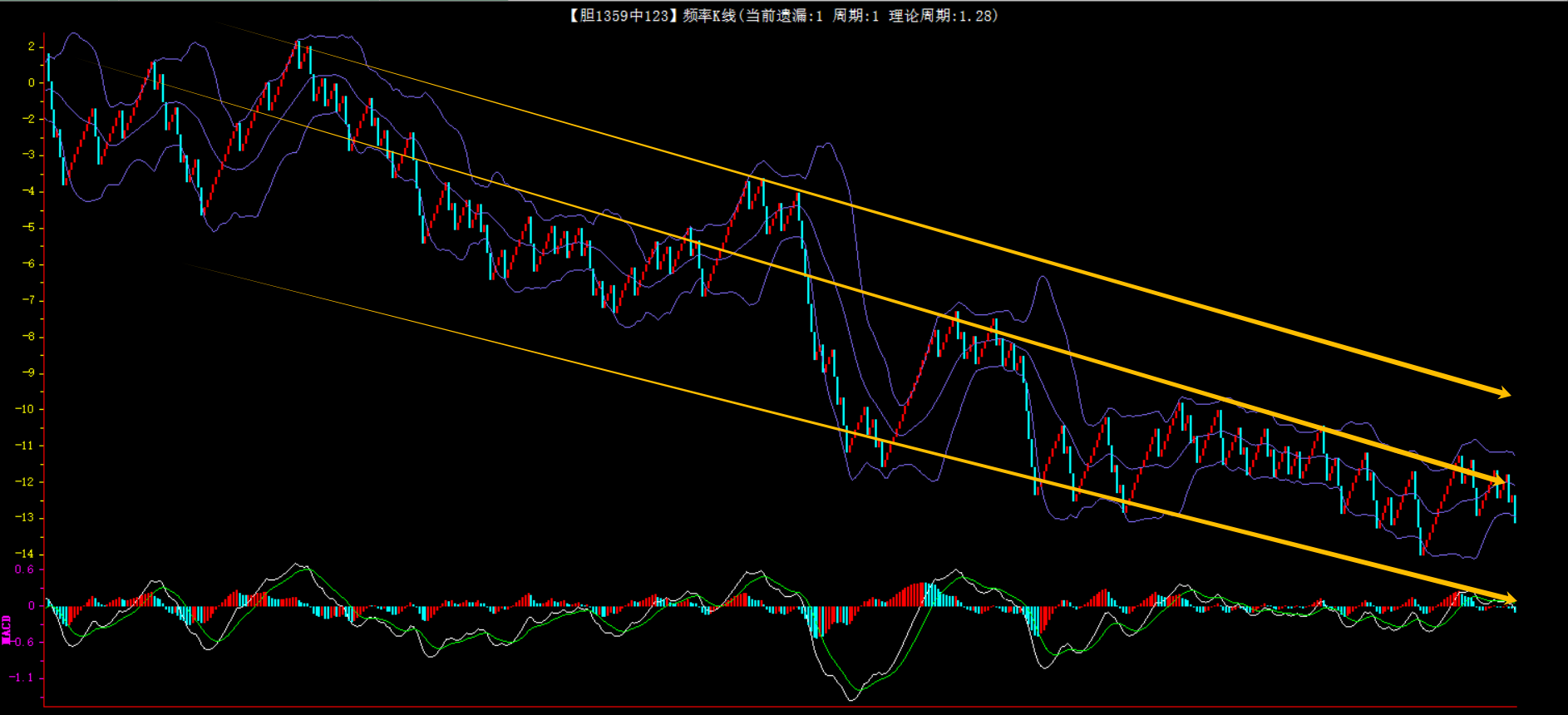Image resolution: width=1568 pixels, height=715 pixels.
Task: Click the magenta MACD indicator label
Action: click(7, 629)
